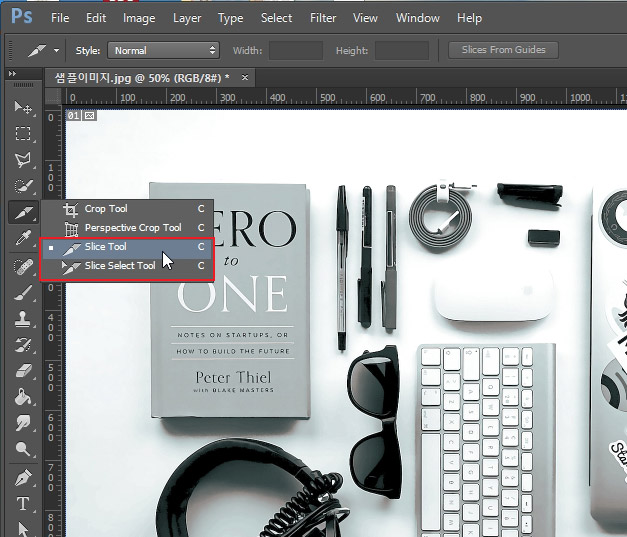Open the Slice tool preset picker arrow
The image size is (627, 537).
point(56,51)
